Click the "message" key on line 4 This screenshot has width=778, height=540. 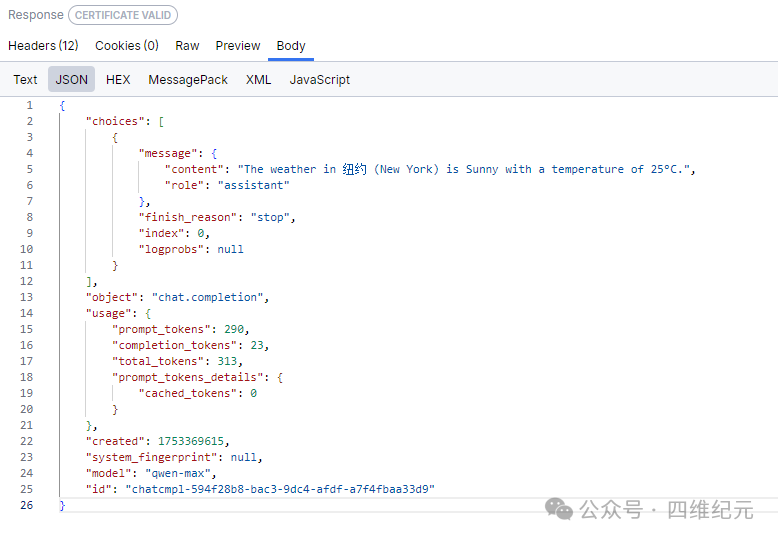click(x=168, y=153)
